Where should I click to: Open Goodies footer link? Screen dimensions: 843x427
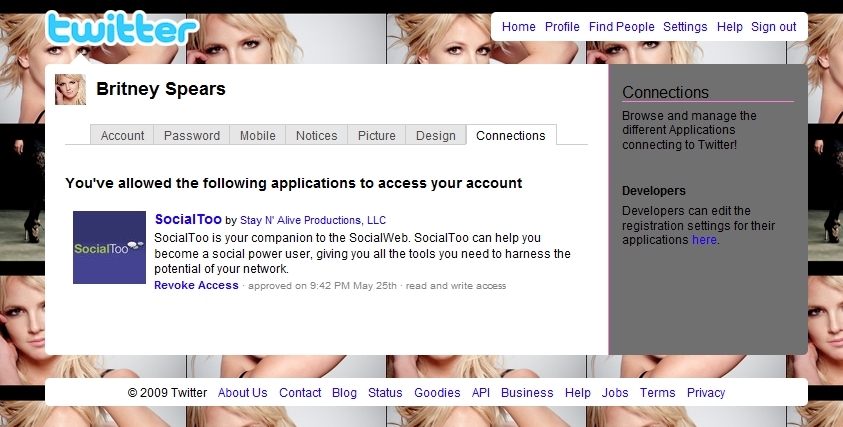[x=437, y=393]
